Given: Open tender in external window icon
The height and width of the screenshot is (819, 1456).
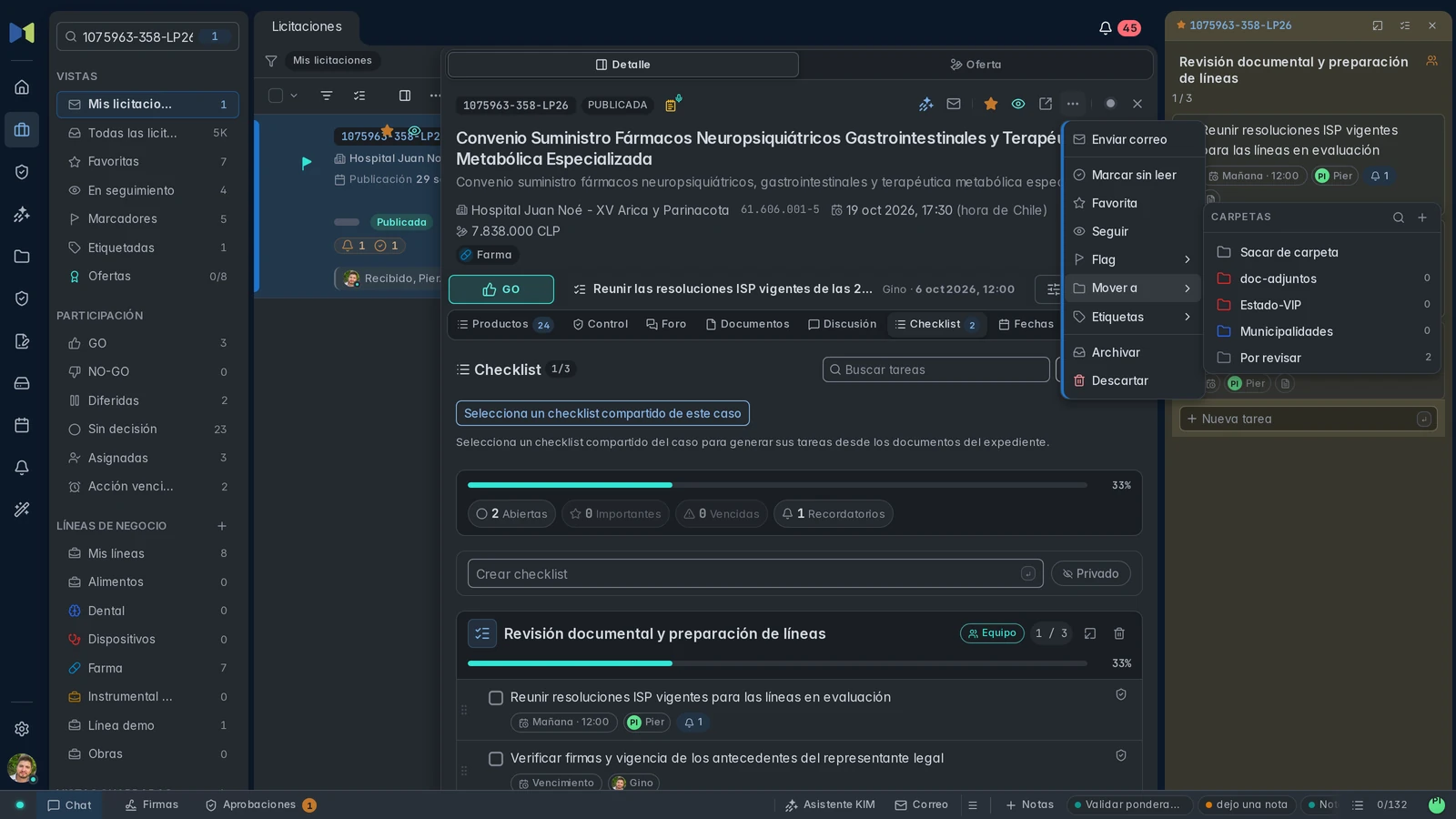Looking at the screenshot, I should 1046,104.
